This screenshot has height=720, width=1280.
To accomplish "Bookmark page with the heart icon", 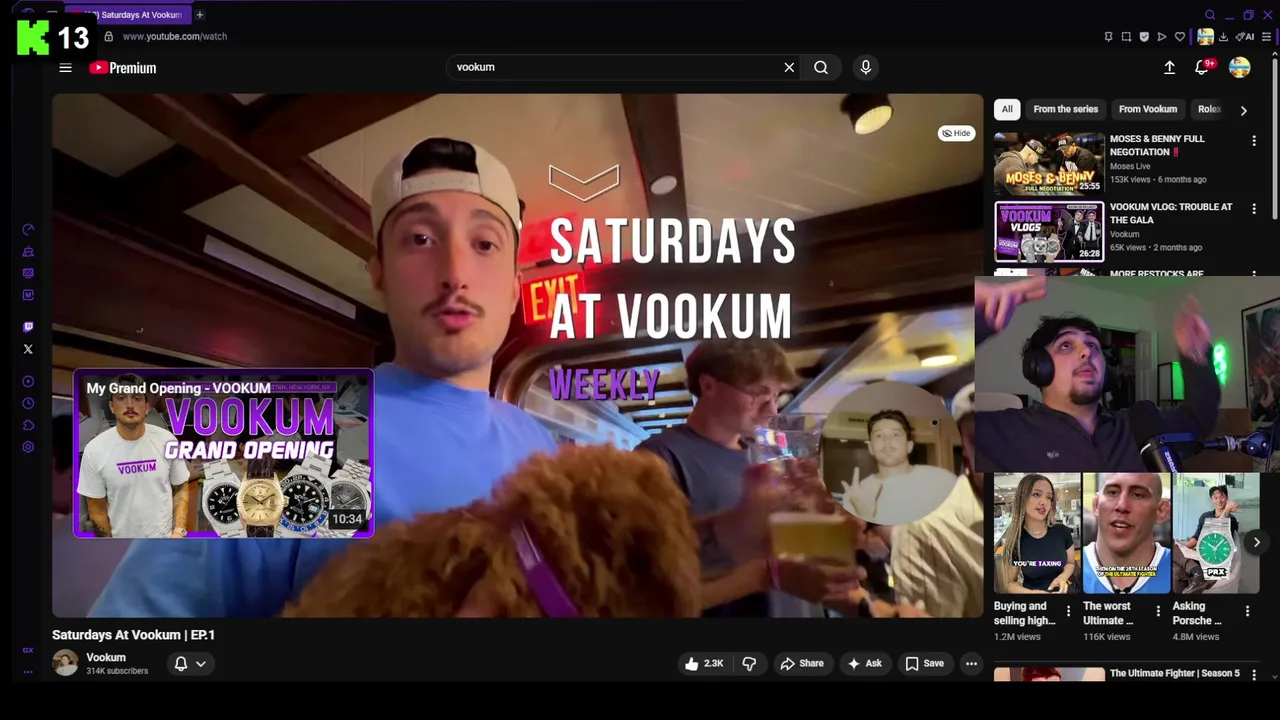I will pos(1180,37).
